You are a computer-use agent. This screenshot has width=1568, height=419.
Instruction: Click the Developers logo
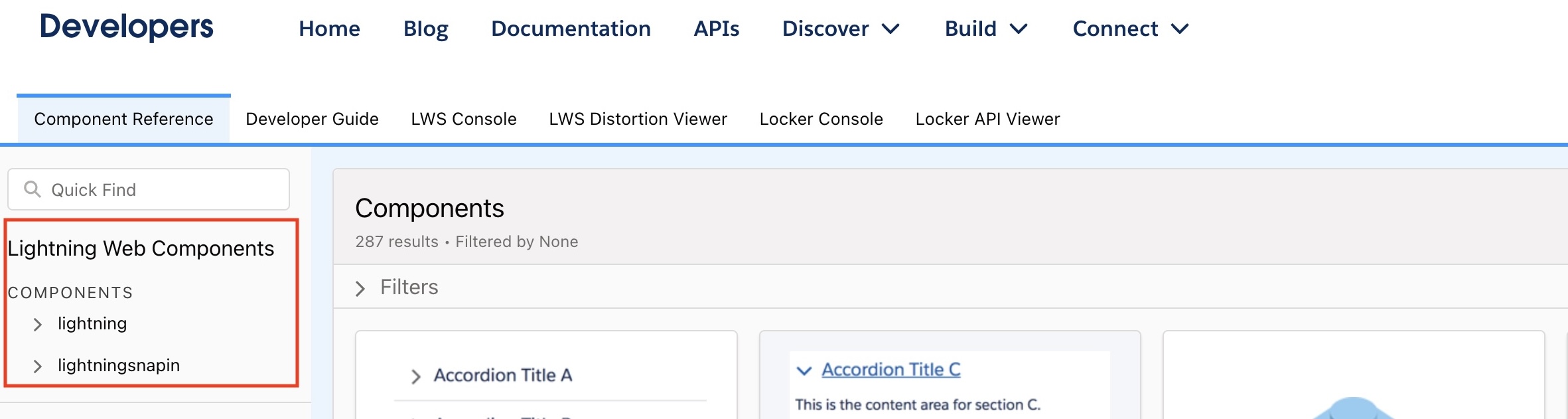[127, 27]
